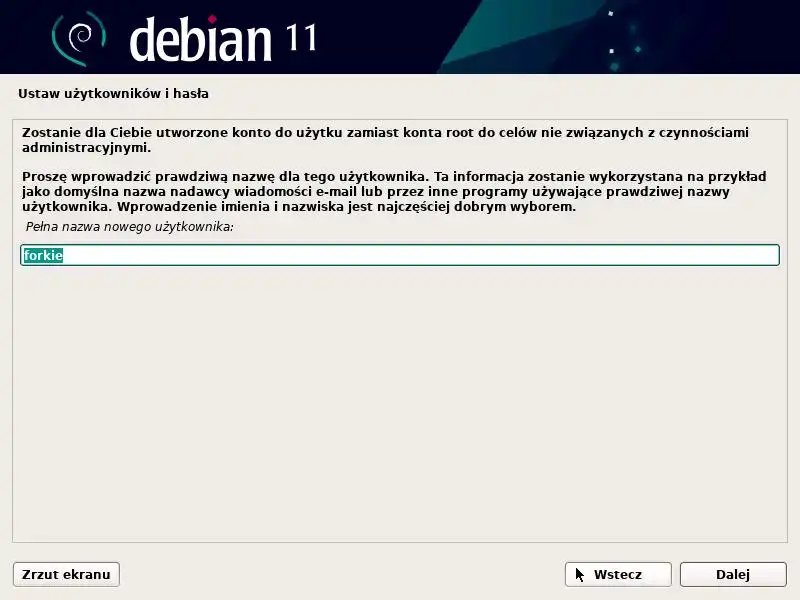Click label "Pełna nazwa nowego użytkownika:"
The height and width of the screenshot is (600, 800).
(130, 227)
